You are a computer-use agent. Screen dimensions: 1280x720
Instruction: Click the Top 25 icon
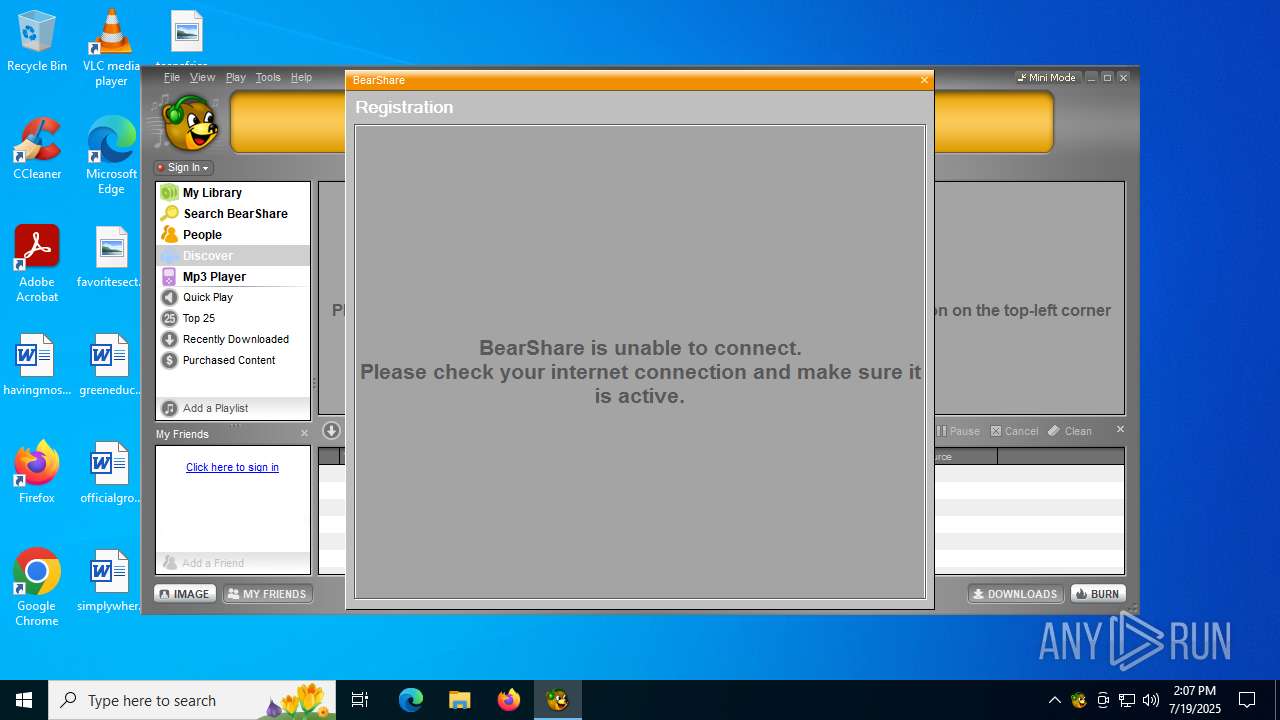[x=169, y=318]
